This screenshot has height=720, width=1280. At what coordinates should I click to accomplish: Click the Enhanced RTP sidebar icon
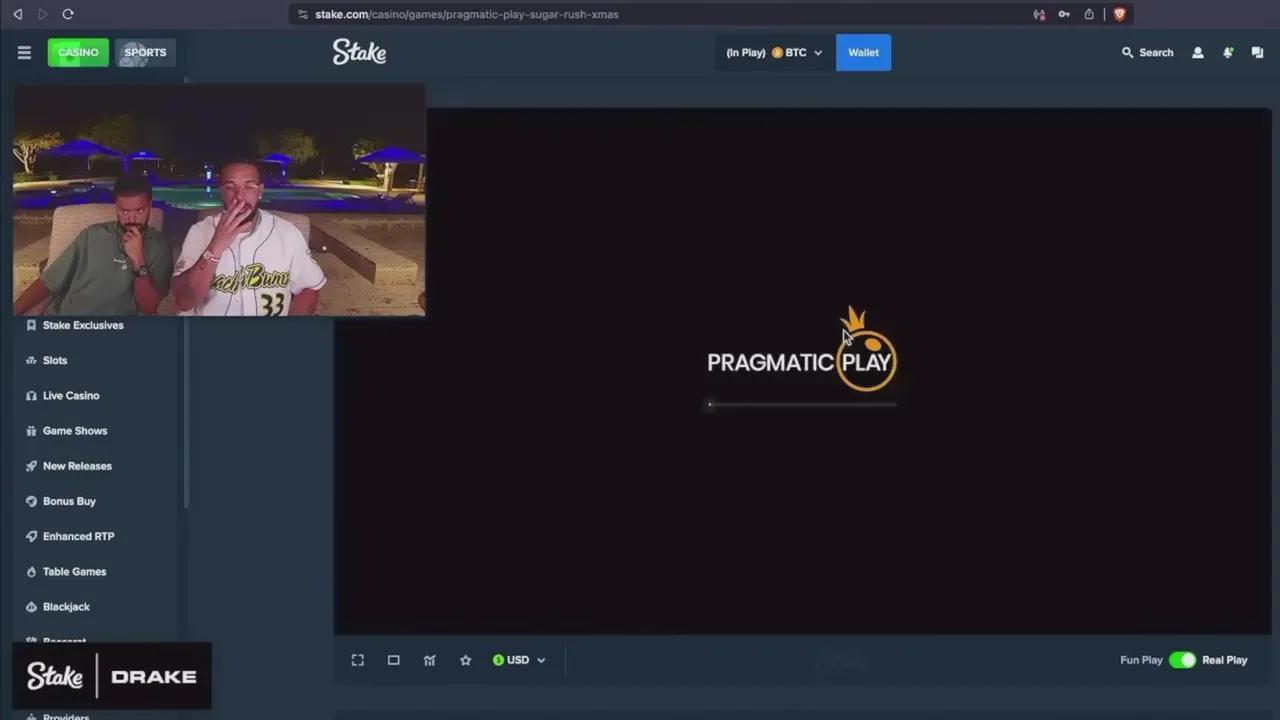click(x=31, y=536)
